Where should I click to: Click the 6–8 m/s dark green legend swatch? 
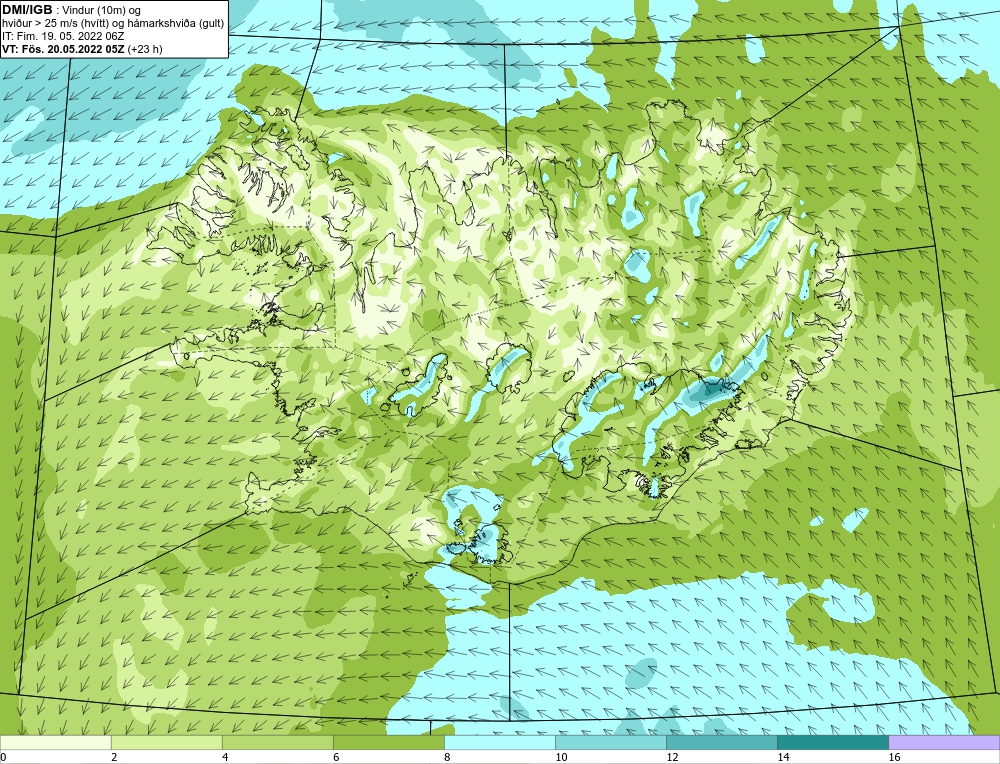(x=388, y=742)
